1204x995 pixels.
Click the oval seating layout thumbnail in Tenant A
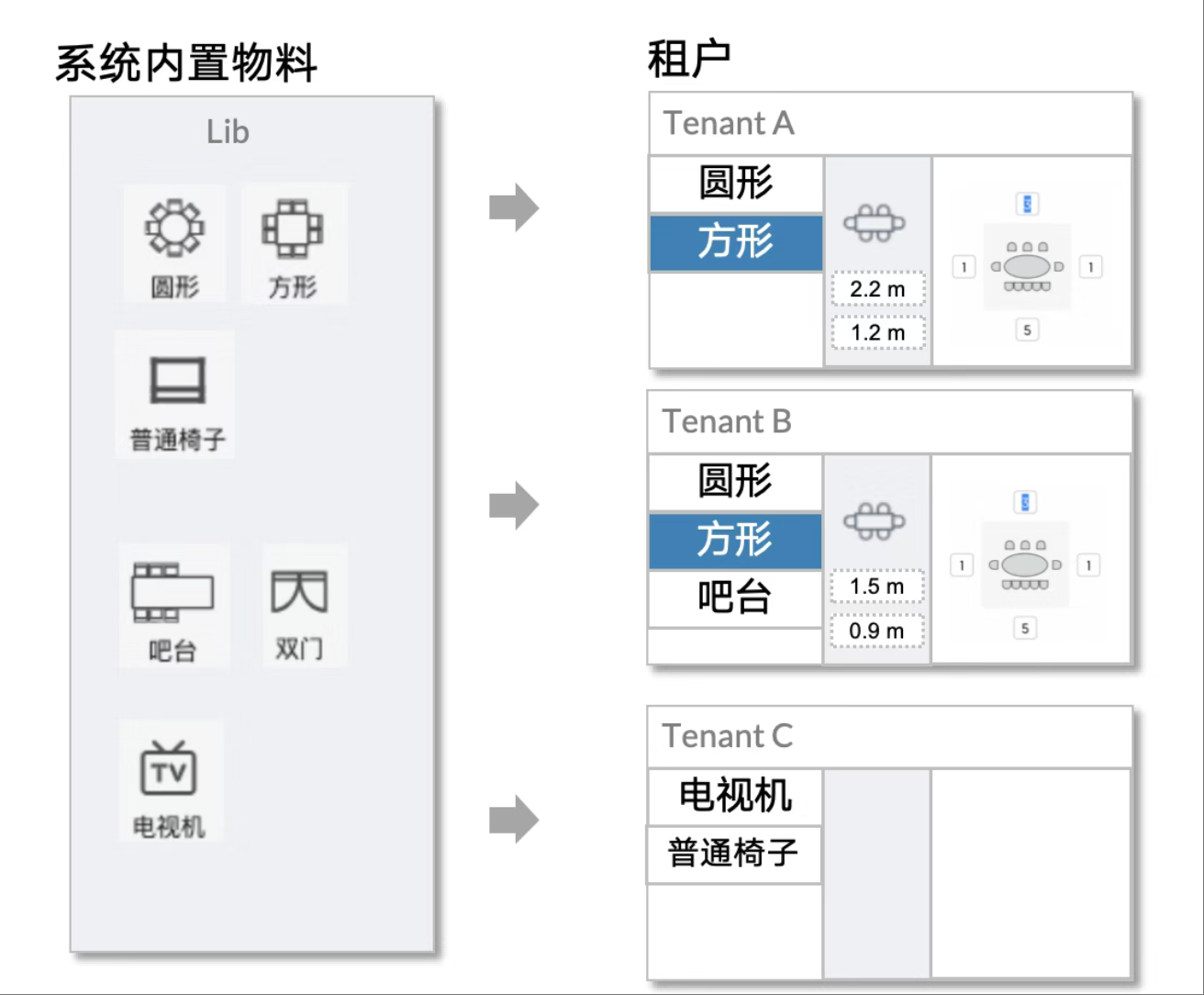[1028, 266]
